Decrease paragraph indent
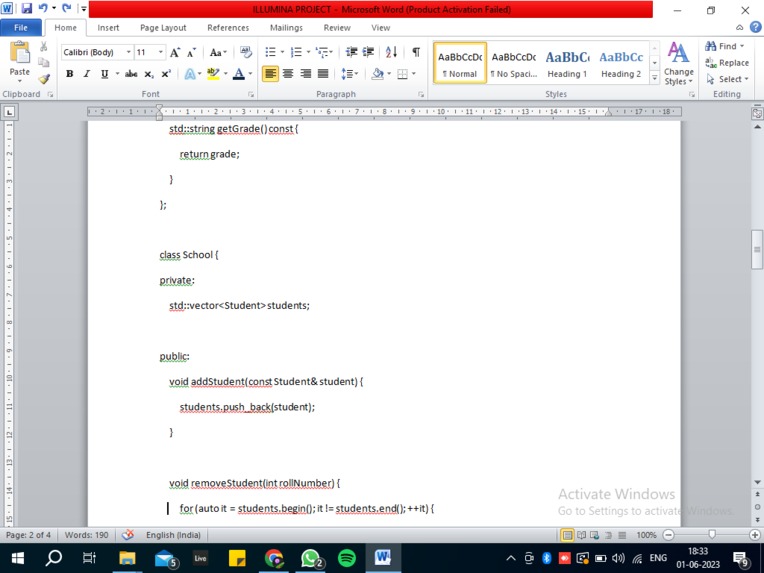 (x=351, y=52)
